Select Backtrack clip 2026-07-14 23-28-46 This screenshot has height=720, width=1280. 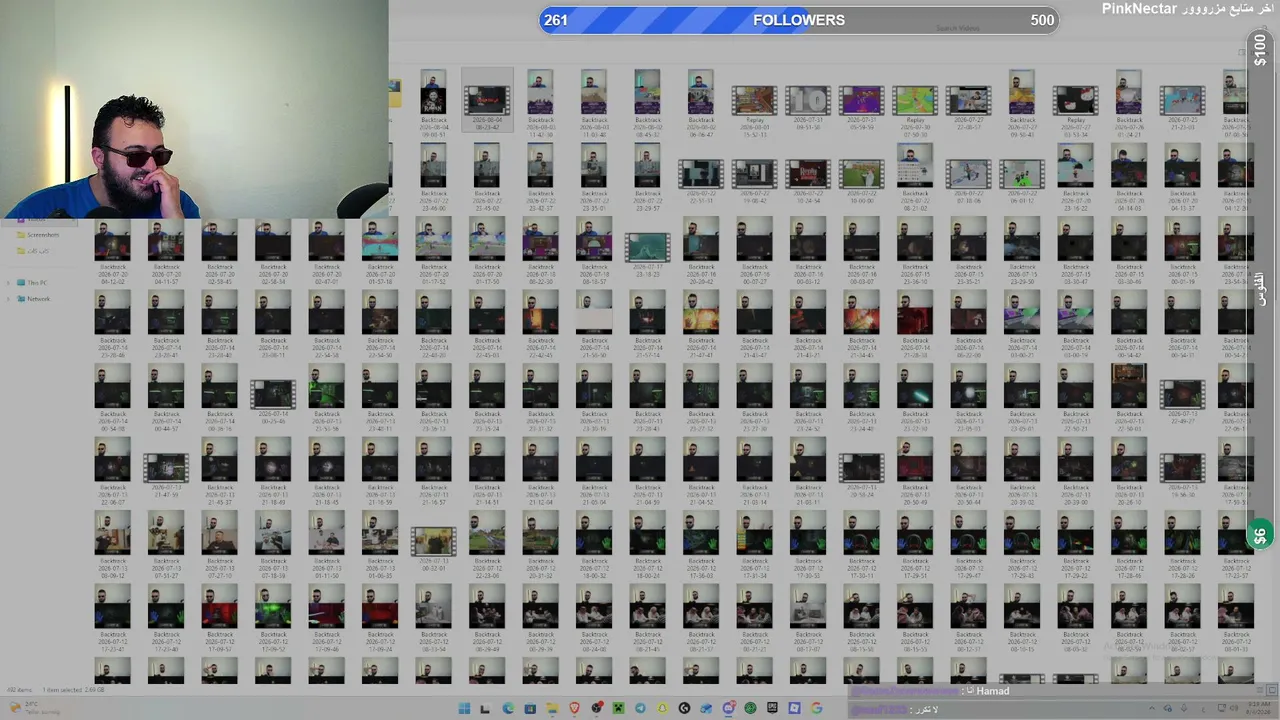pyautogui.click(x=112, y=325)
